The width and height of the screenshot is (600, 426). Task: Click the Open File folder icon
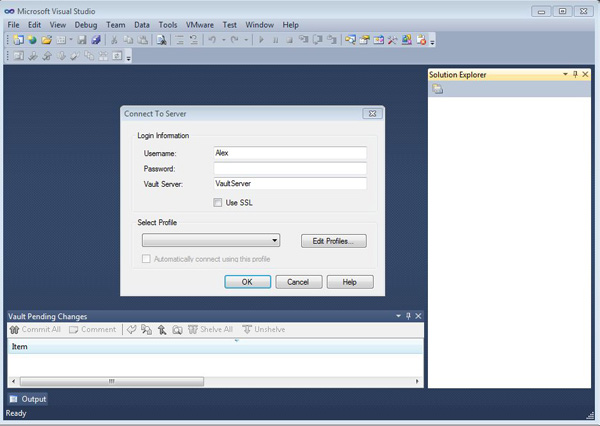pos(46,40)
